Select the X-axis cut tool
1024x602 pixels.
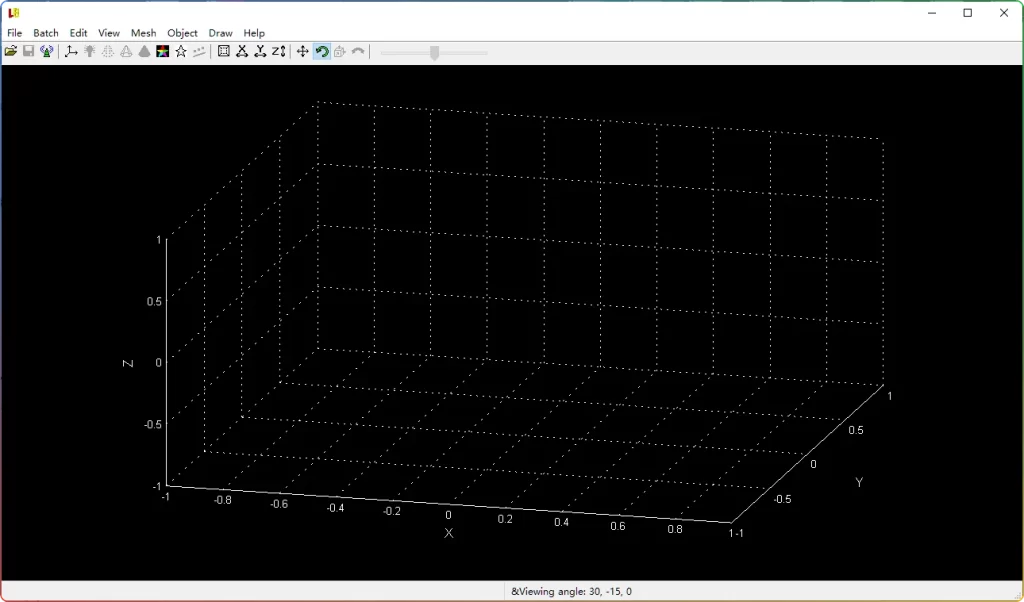242,51
